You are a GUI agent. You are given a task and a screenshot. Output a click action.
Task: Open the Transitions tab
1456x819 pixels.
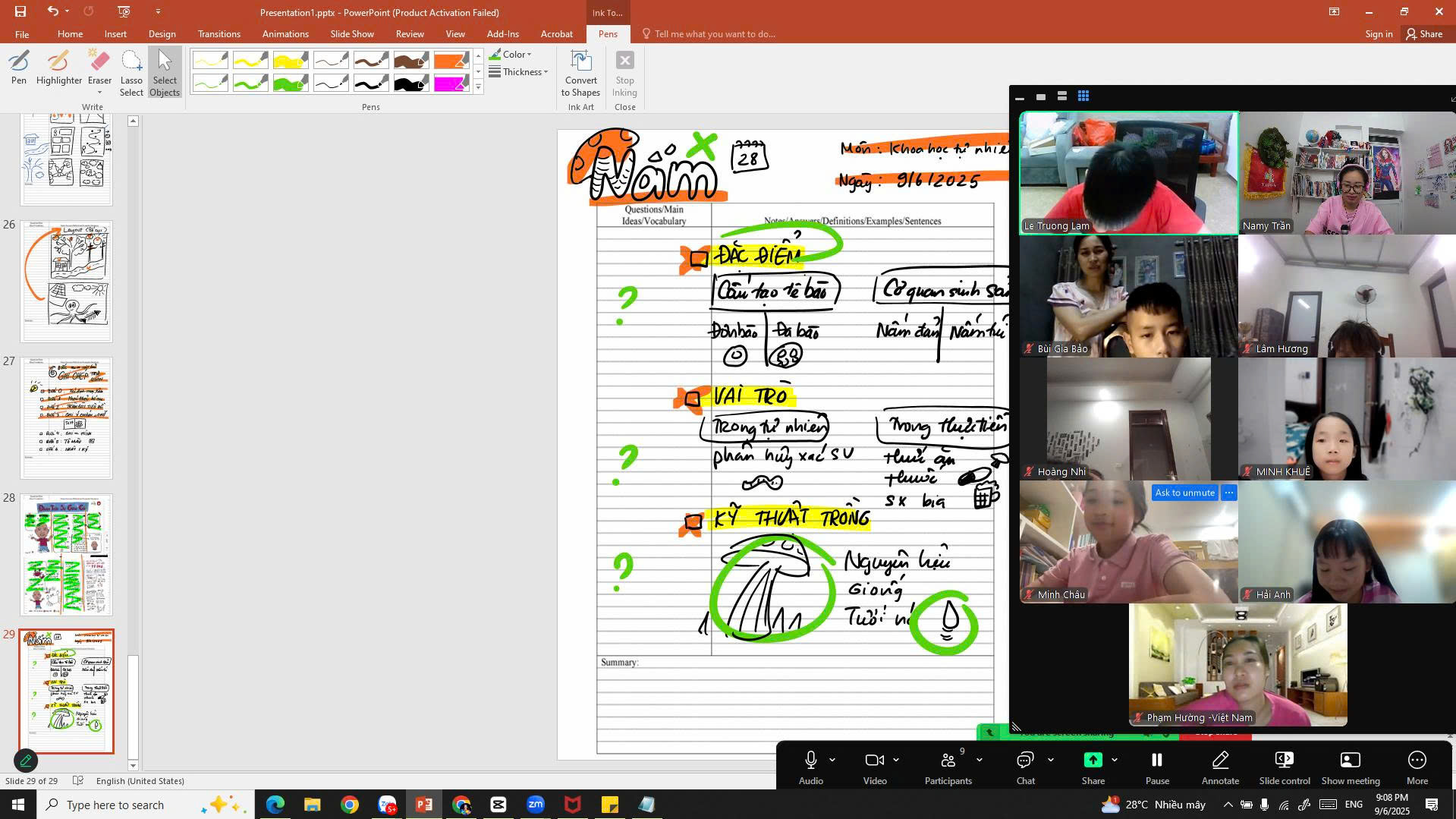[x=219, y=34]
